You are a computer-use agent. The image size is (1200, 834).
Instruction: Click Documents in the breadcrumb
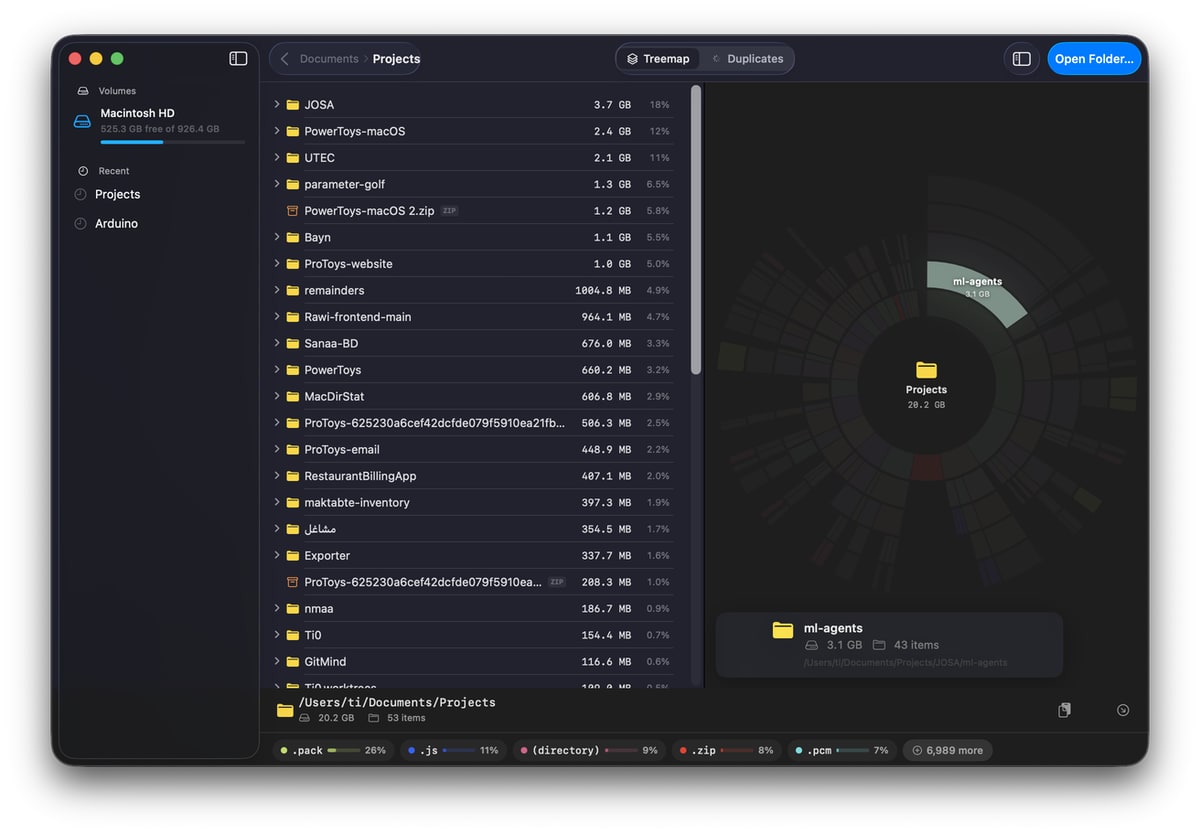click(x=329, y=59)
